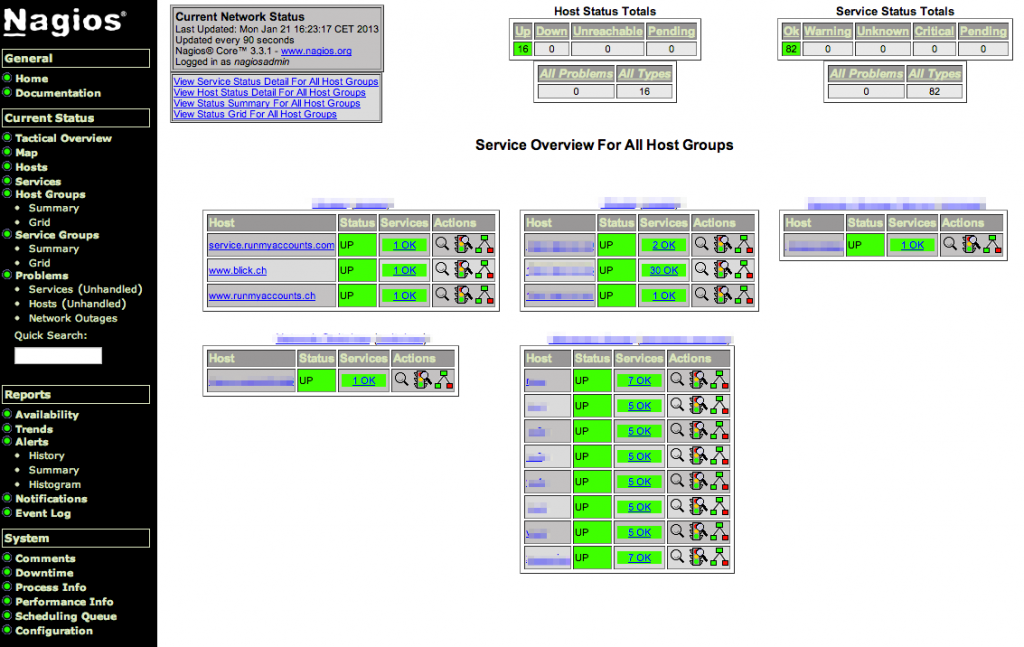Locate service.runmyaccounts.com on map via tree icon
Image resolution: width=1024 pixels, height=647 pixels.
click(x=485, y=244)
